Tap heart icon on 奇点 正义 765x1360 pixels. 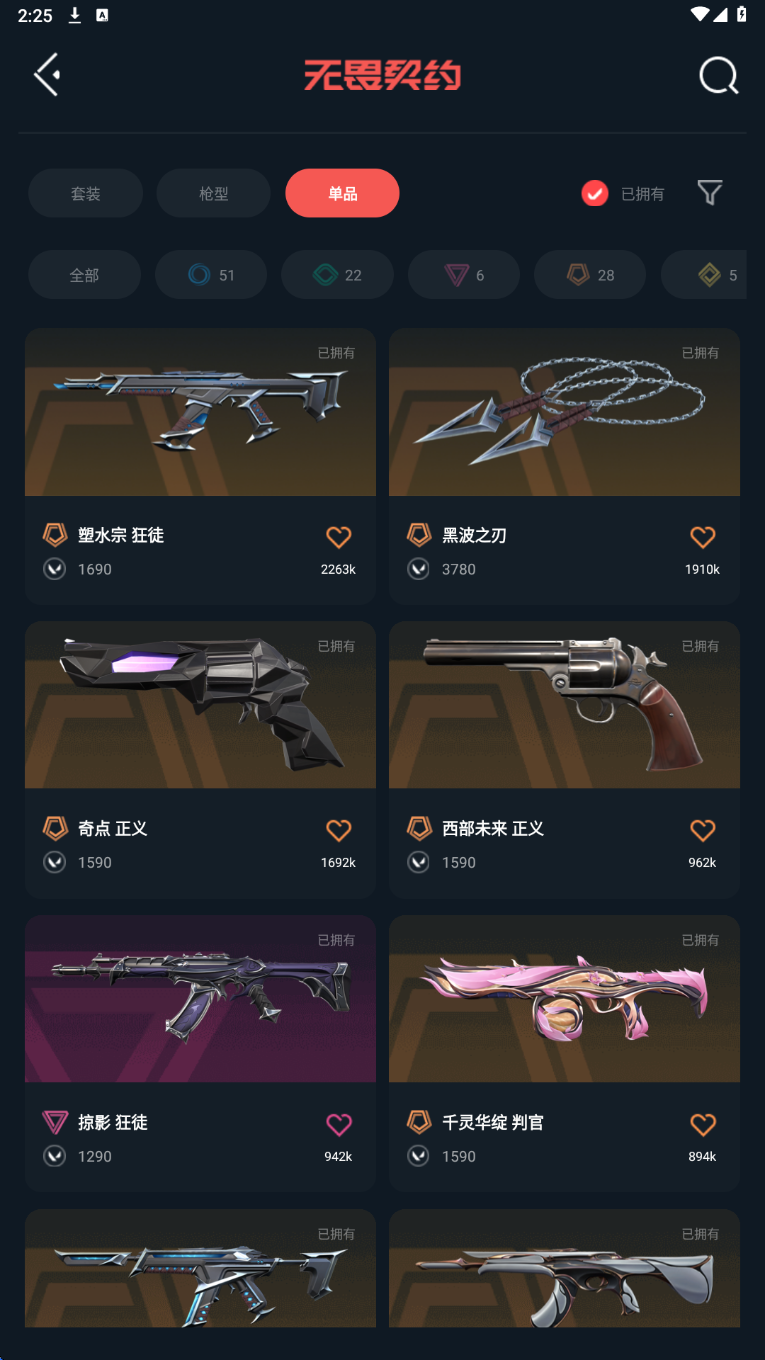(339, 830)
